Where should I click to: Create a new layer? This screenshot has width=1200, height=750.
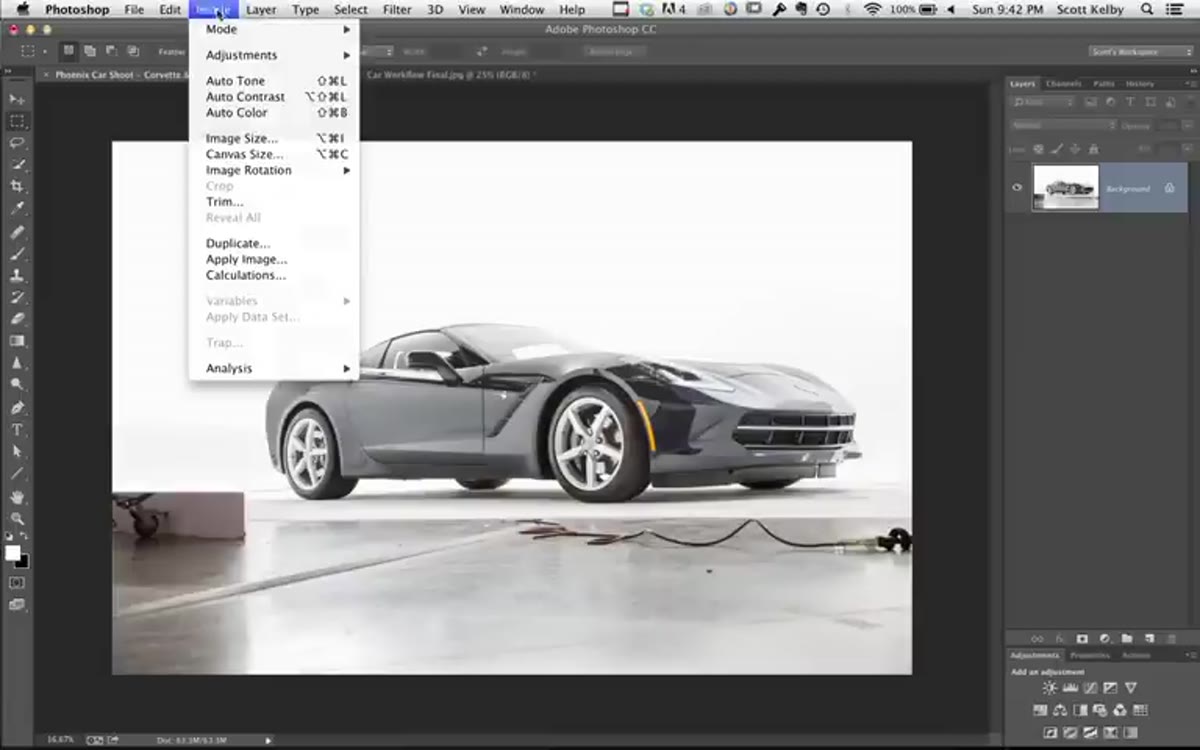[1149, 638]
